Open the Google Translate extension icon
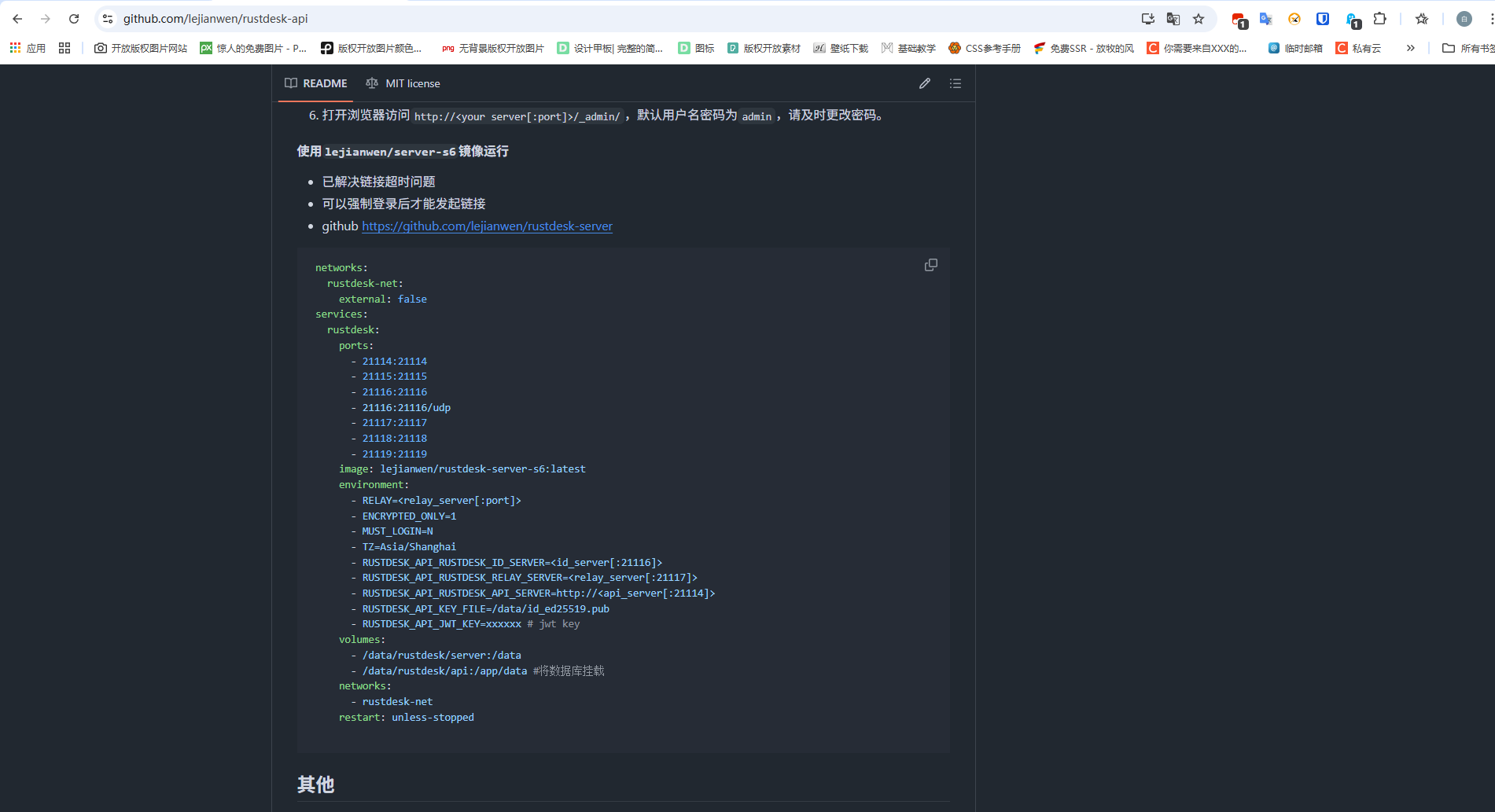Image resolution: width=1495 pixels, height=812 pixels. (x=1265, y=19)
